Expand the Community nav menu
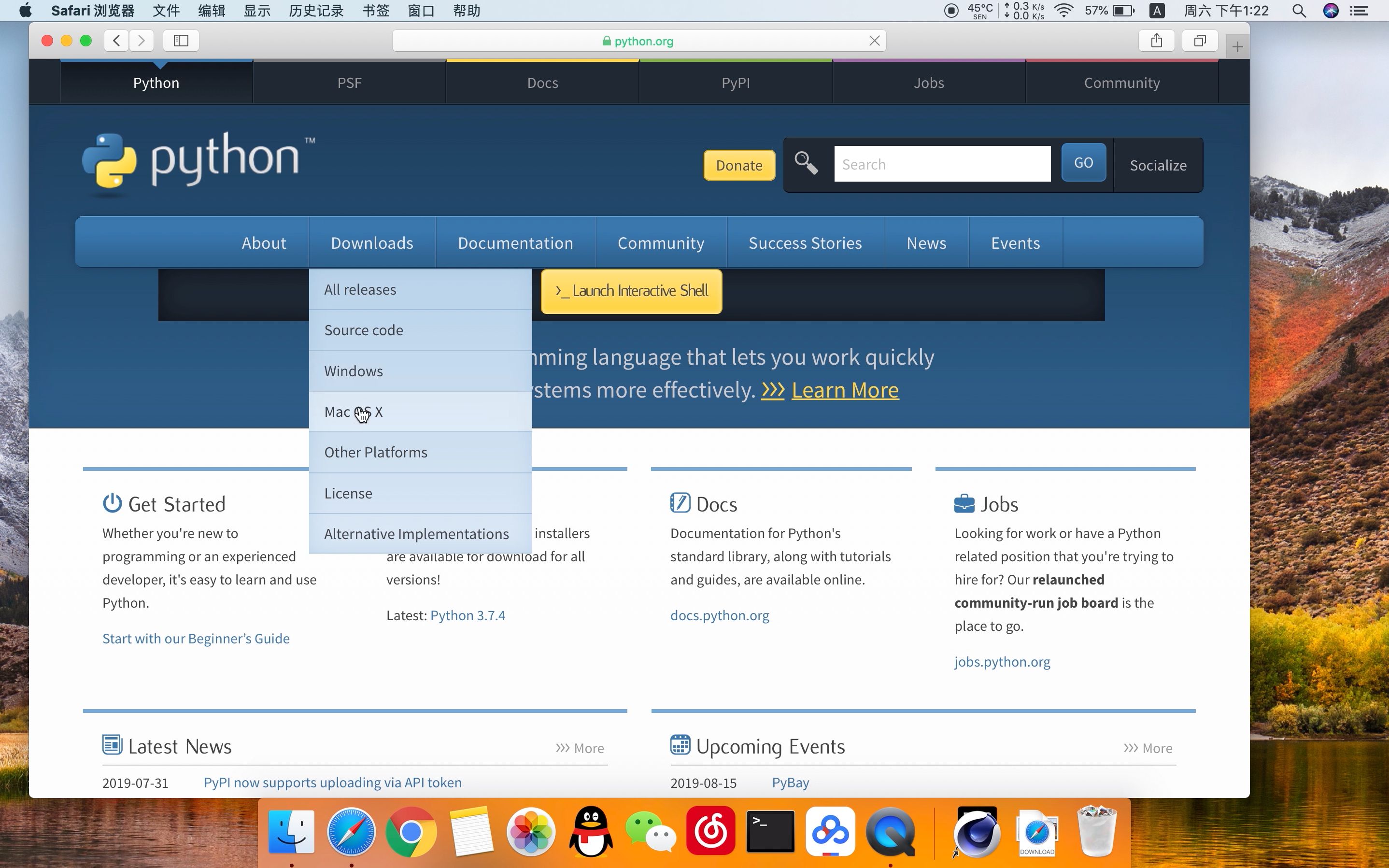 [x=661, y=243]
